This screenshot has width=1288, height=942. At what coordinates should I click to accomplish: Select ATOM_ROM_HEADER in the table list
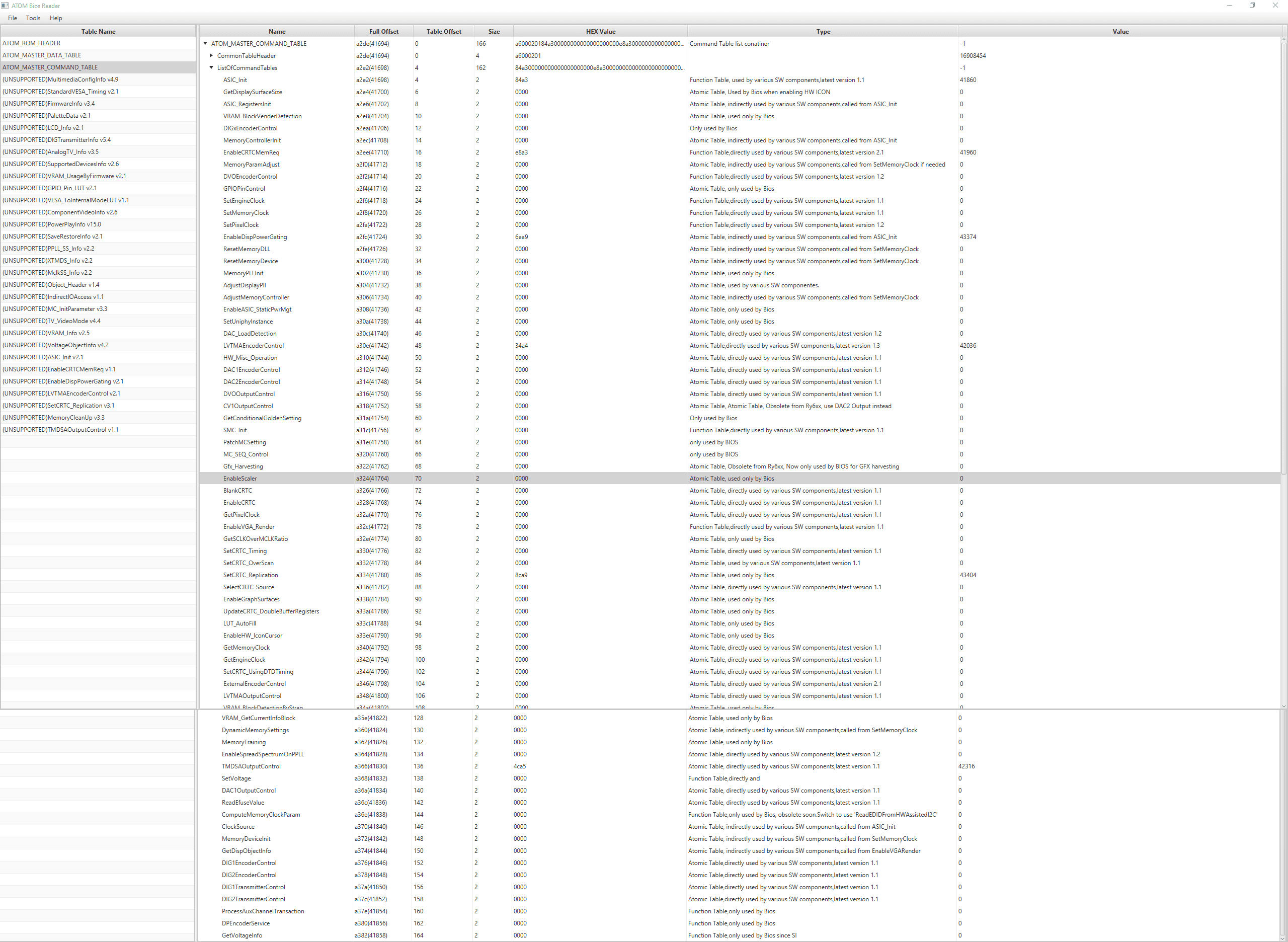pos(98,43)
